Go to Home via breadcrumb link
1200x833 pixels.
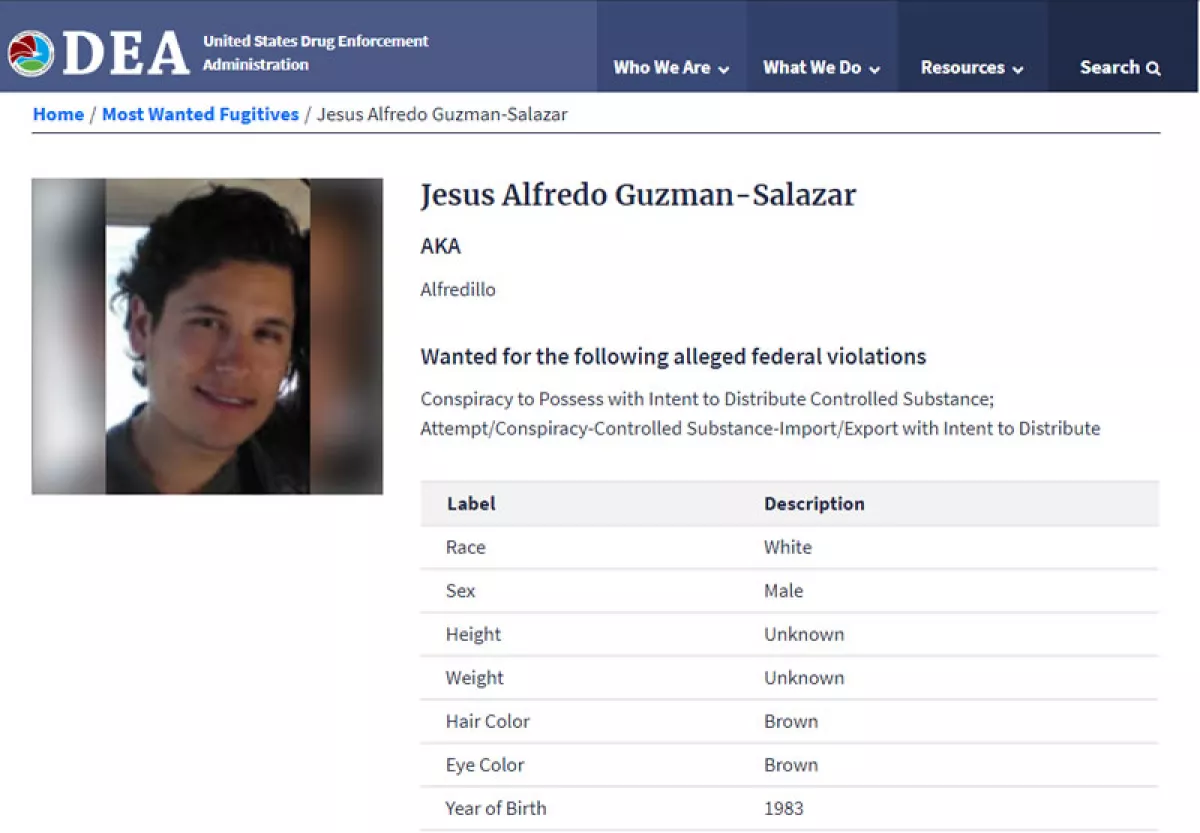(58, 114)
